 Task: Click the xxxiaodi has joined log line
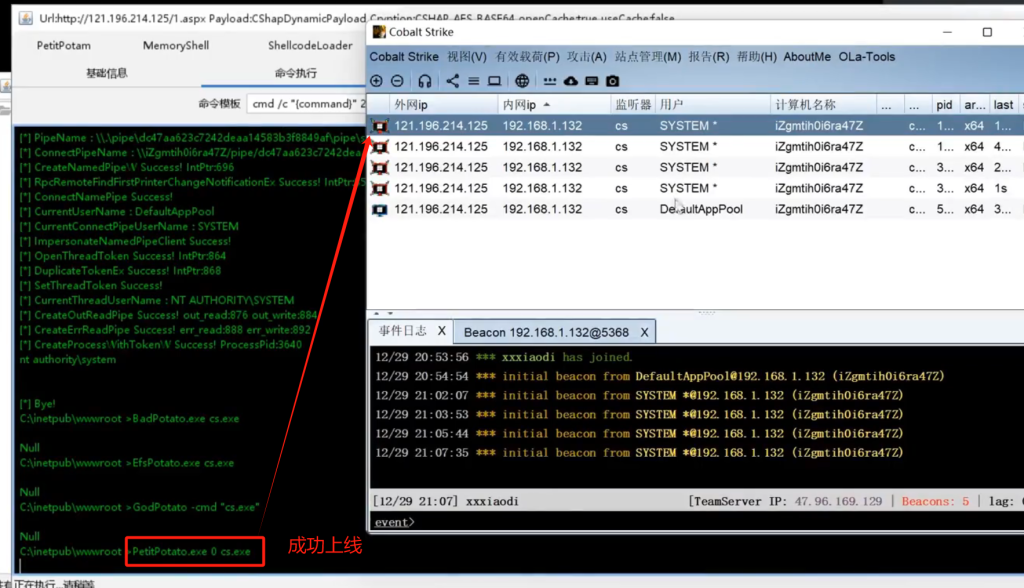point(504,357)
